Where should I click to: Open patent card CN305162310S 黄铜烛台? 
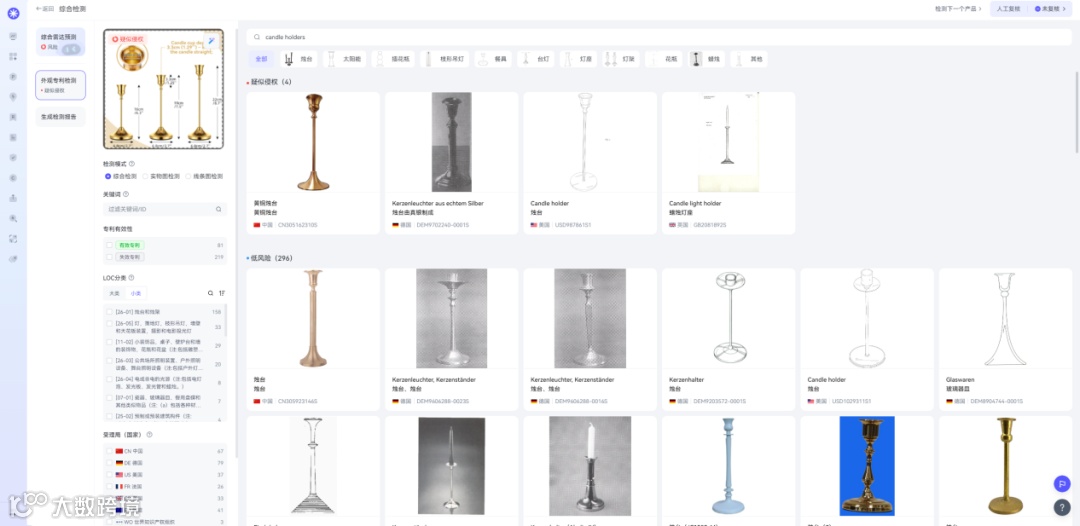point(313,163)
